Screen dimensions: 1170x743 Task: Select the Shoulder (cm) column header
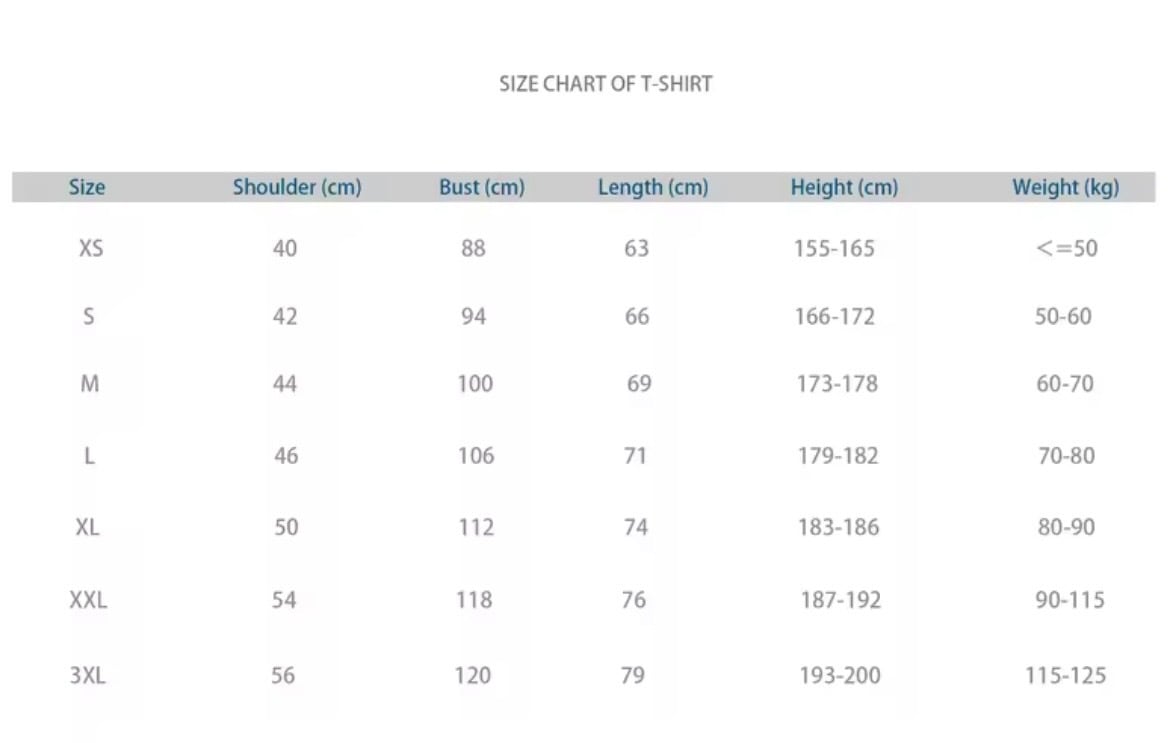tap(297, 187)
